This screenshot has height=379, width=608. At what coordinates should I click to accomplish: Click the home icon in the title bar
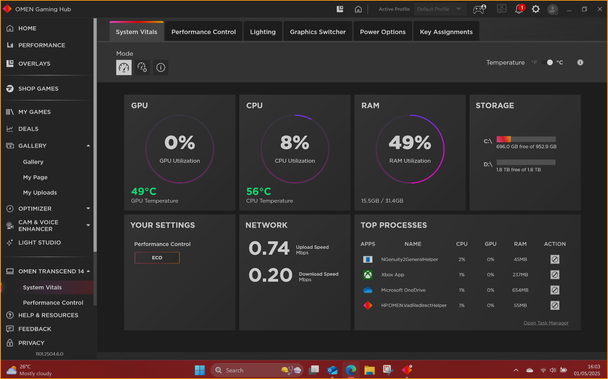click(358, 9)
